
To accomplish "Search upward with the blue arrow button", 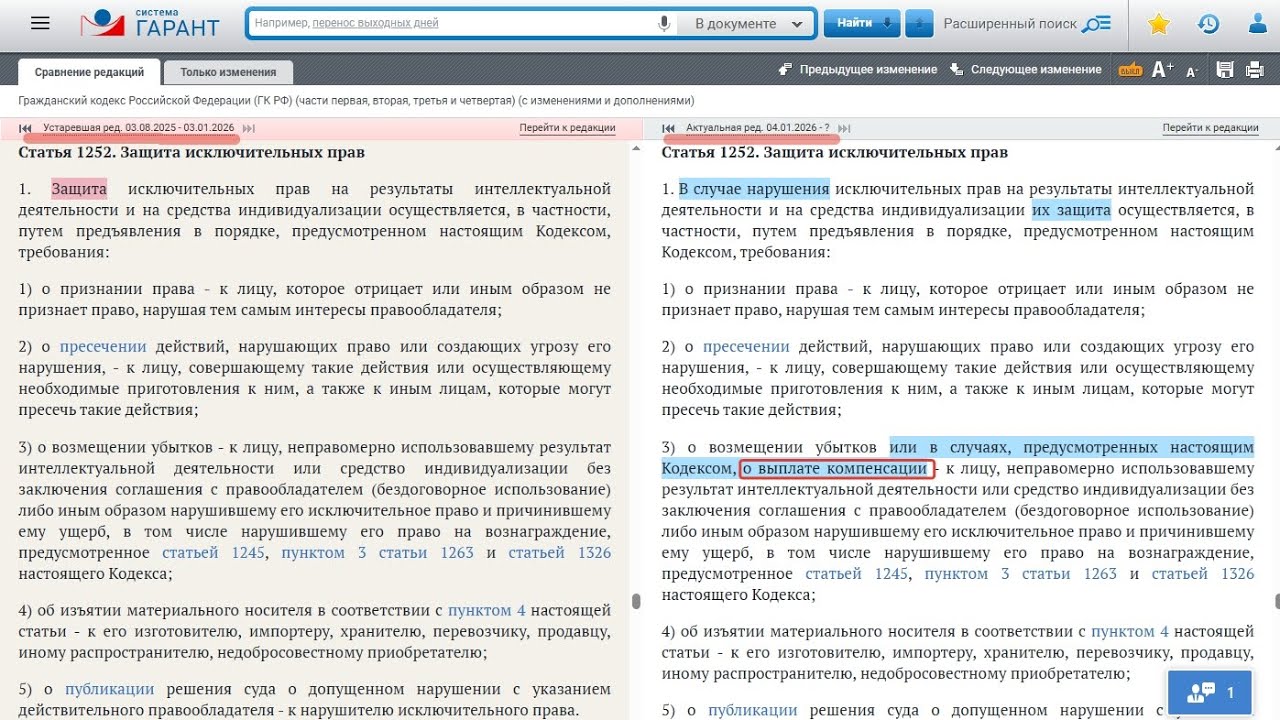I will coord(919,23).
